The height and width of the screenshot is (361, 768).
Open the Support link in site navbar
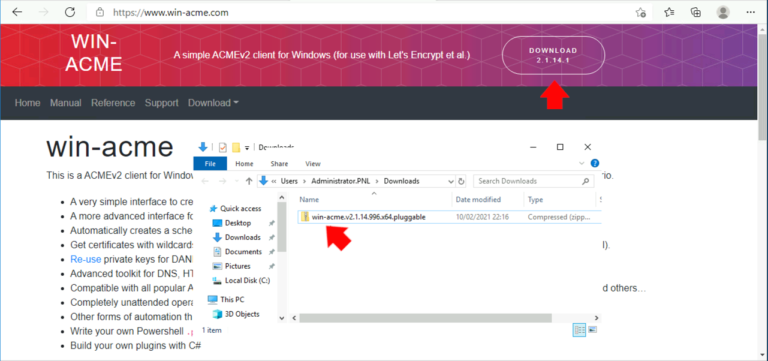pos(162,103)
